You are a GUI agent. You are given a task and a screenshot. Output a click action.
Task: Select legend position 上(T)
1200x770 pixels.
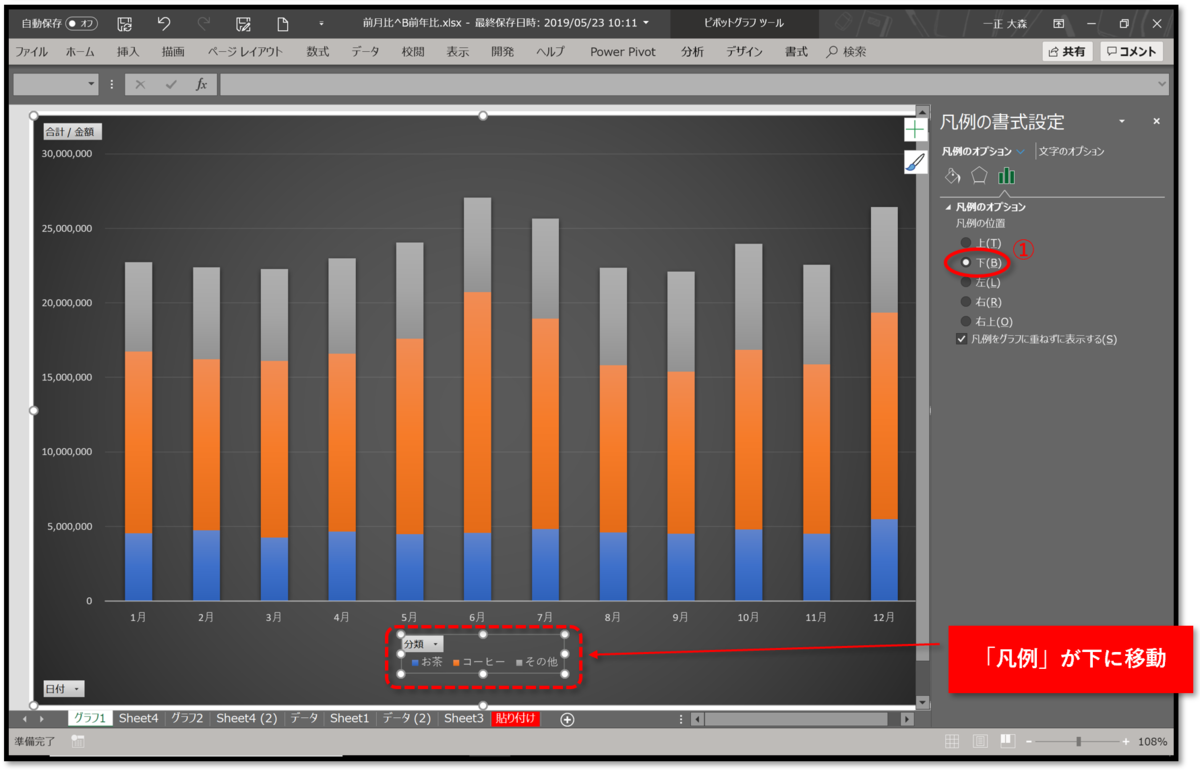coord(965,243)
